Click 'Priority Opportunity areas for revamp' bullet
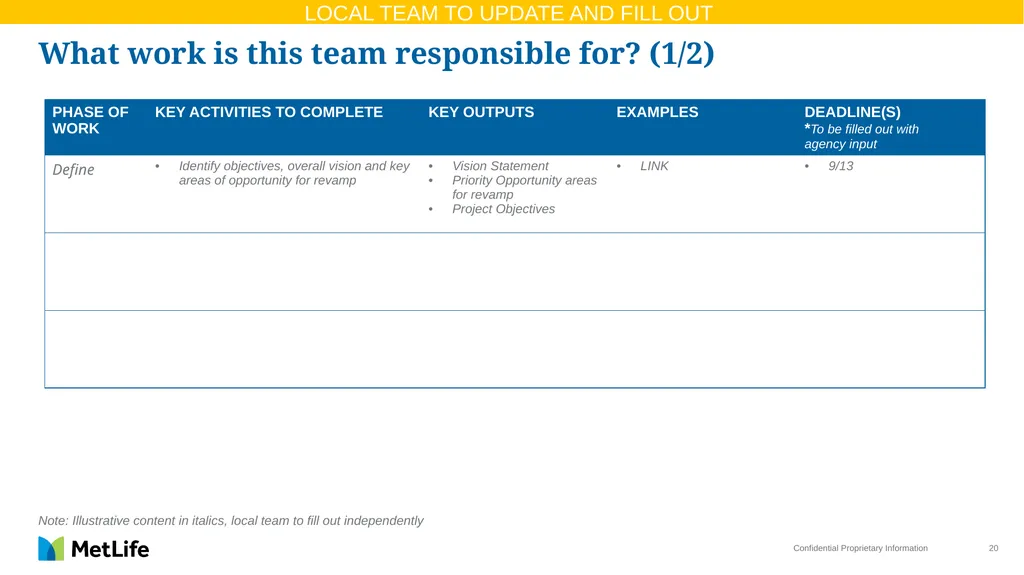This screenshot has height=575, width=1024. [524, 188]
